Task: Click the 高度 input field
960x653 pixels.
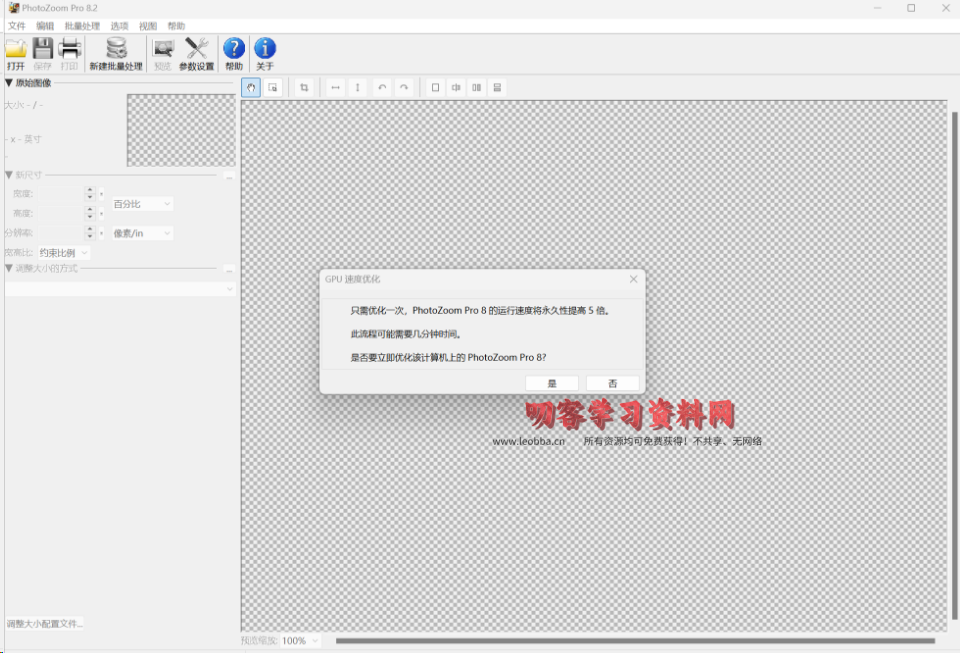Action: click(61, 214)
